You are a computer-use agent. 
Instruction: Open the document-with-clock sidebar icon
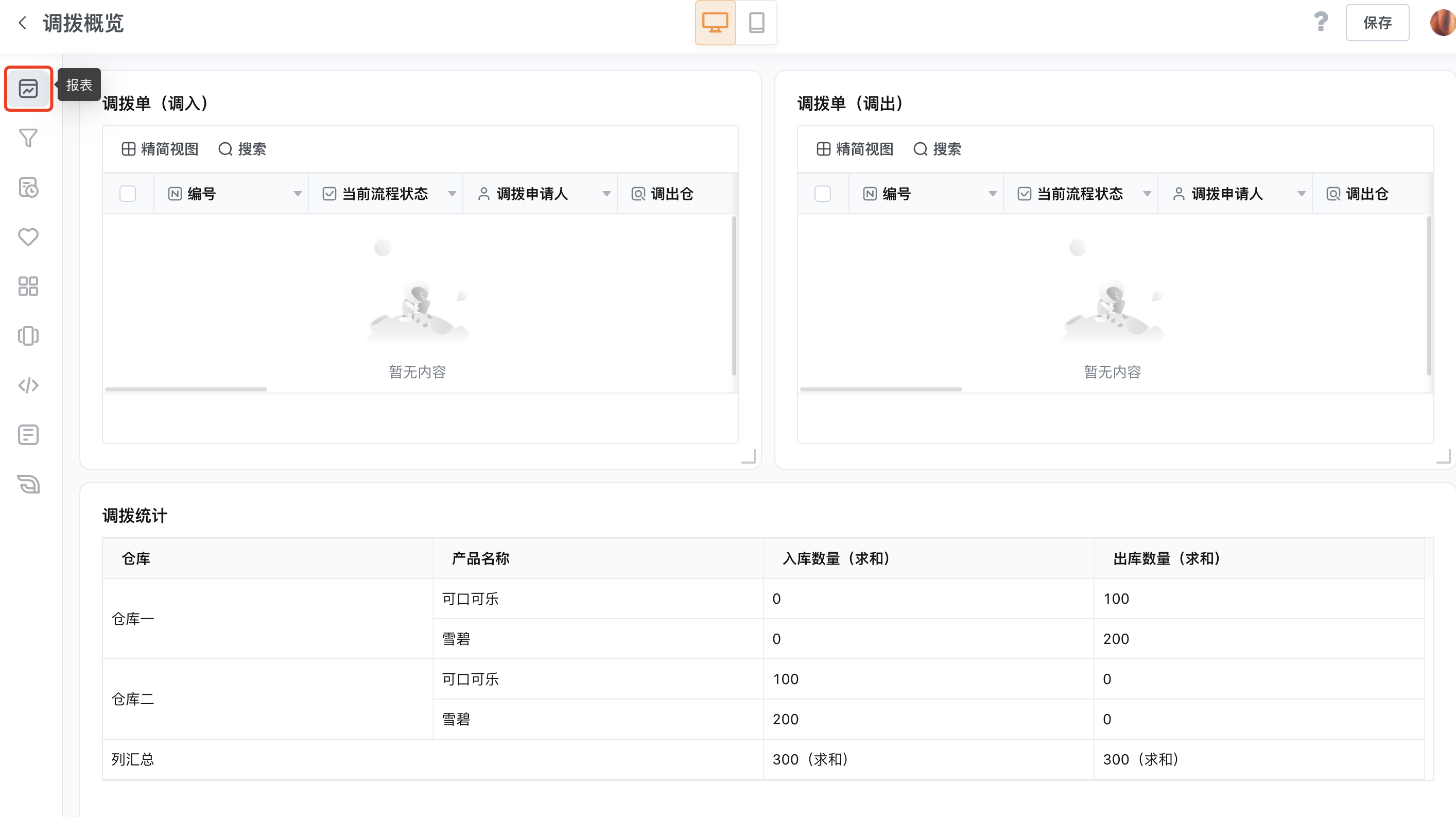[x=28, y=187]
